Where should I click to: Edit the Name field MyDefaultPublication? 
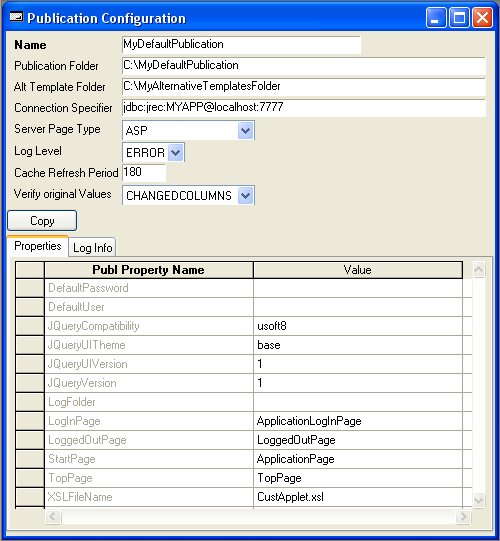(x=241, y=45)
